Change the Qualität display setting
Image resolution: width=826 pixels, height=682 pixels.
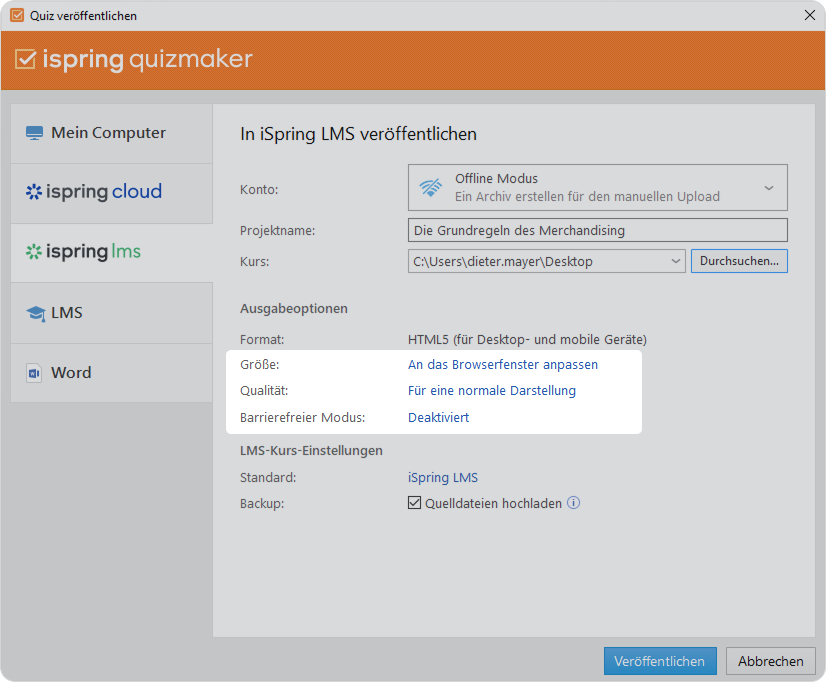tap(494, 390)
